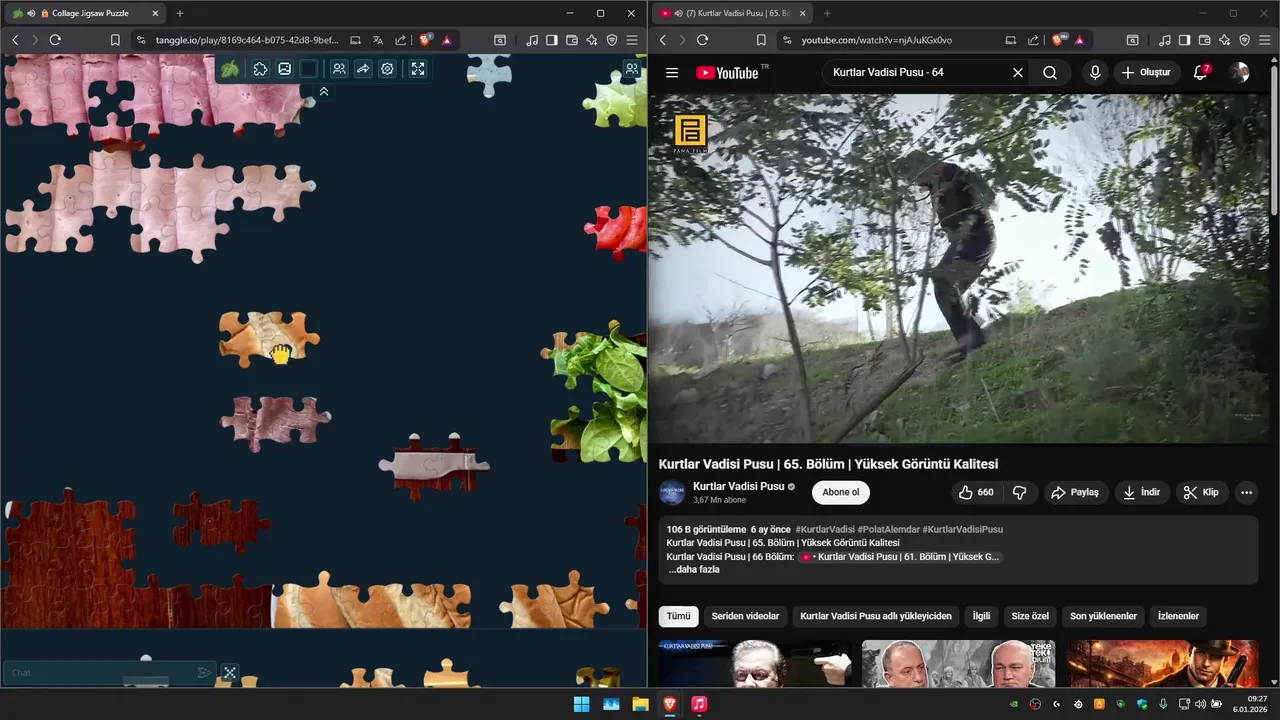Image resolution: width=1280 pixels, height=720 pixels.
Task: Open YouTube guide hamburger menu
Action: pyautogui.click(x=672, y=72)
